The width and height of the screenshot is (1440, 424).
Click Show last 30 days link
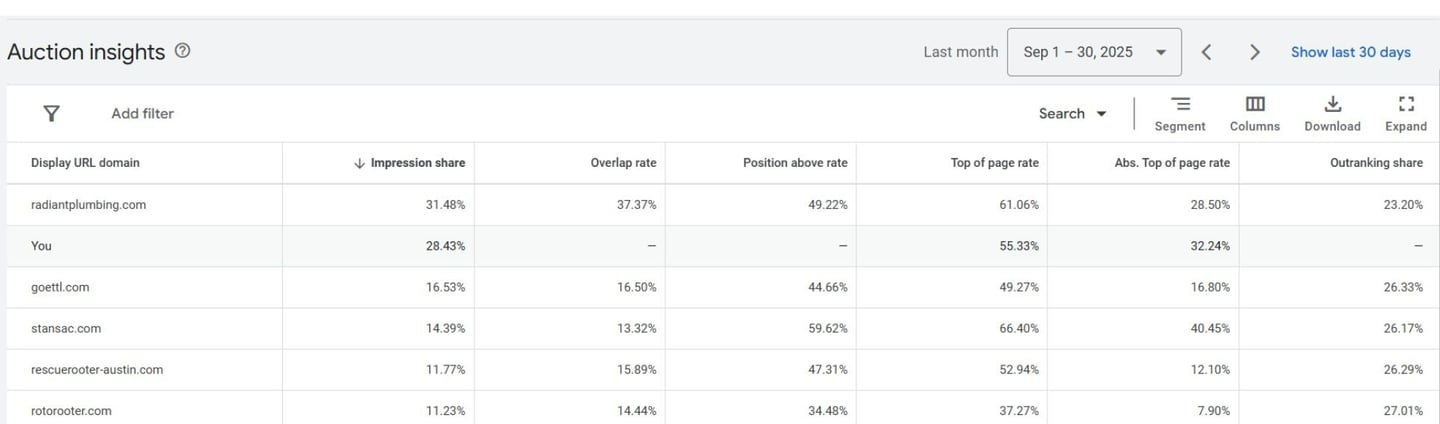point(1350,52)
